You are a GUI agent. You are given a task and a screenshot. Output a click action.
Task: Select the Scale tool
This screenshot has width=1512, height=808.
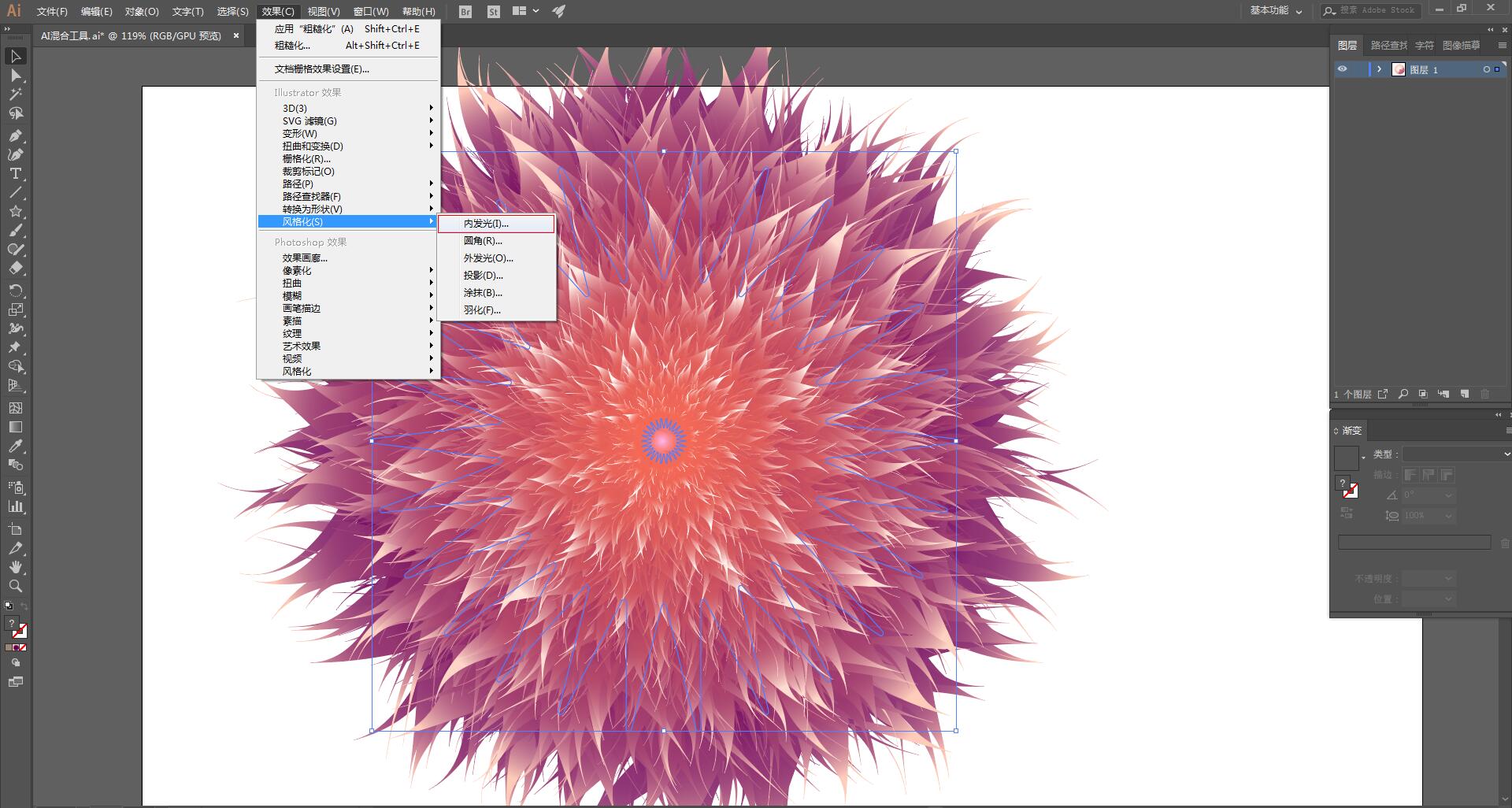coord(16,309)
